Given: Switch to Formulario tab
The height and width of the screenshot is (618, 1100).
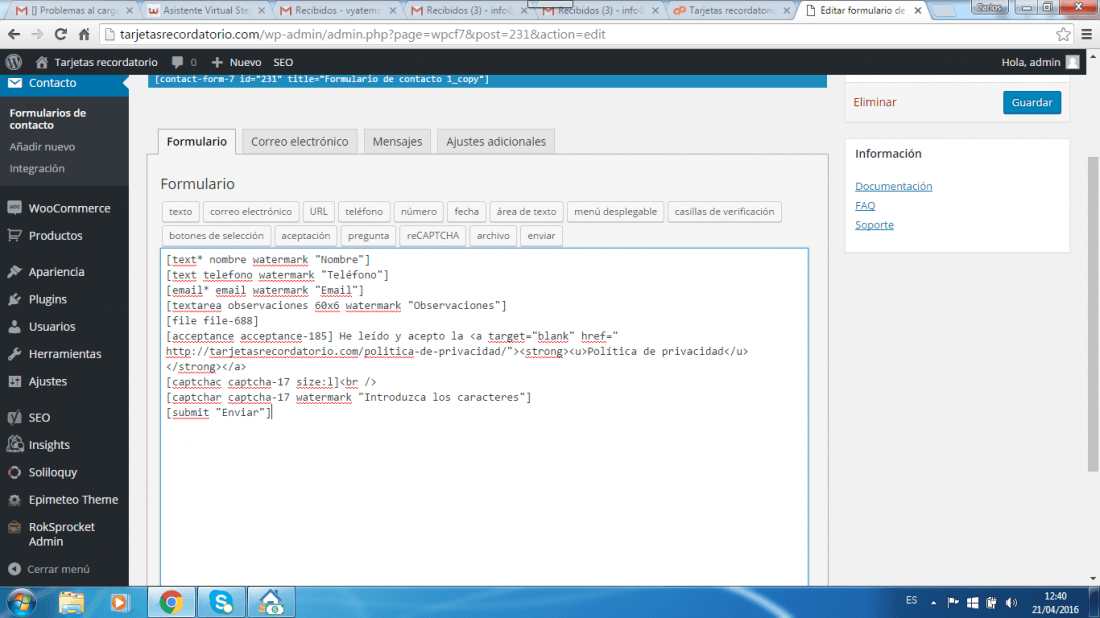Looking at the screenshot, I should [x=196, y=141].
